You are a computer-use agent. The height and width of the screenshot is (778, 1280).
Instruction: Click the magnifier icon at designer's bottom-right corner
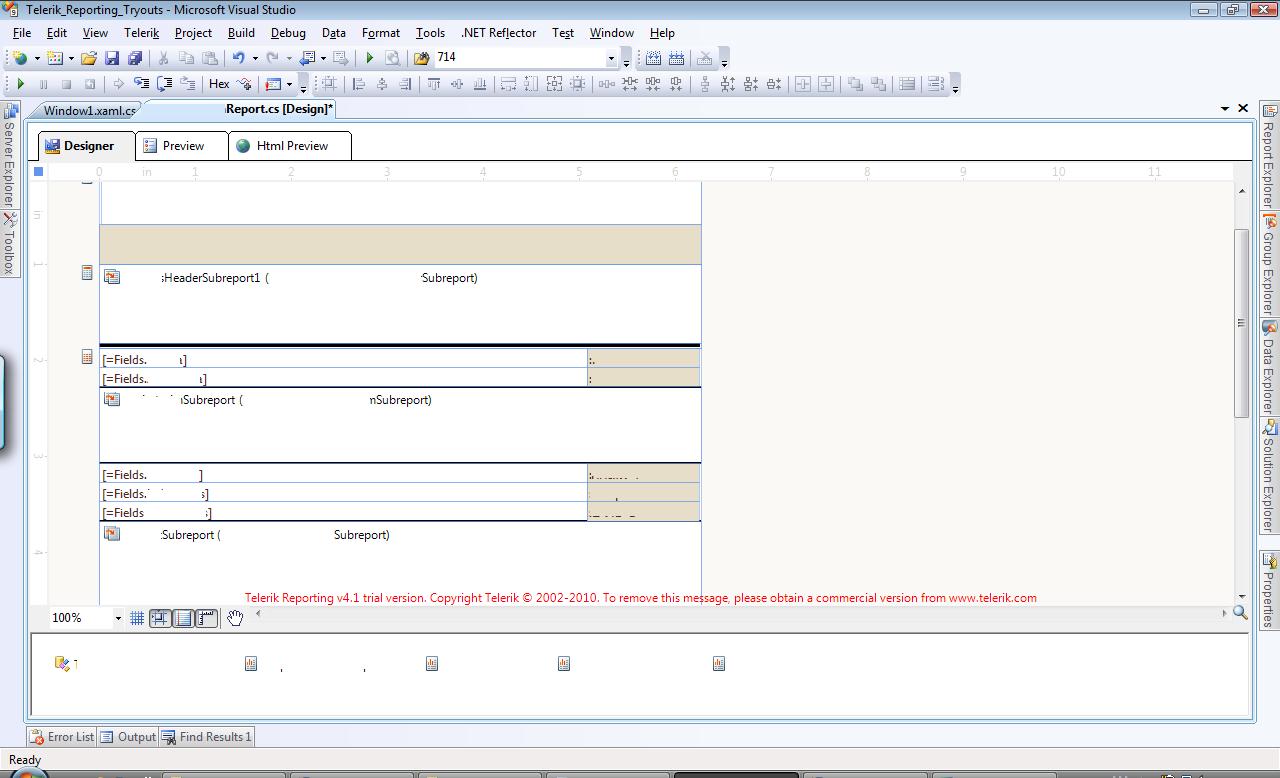pyautogui.click(x=1240, y=612)
